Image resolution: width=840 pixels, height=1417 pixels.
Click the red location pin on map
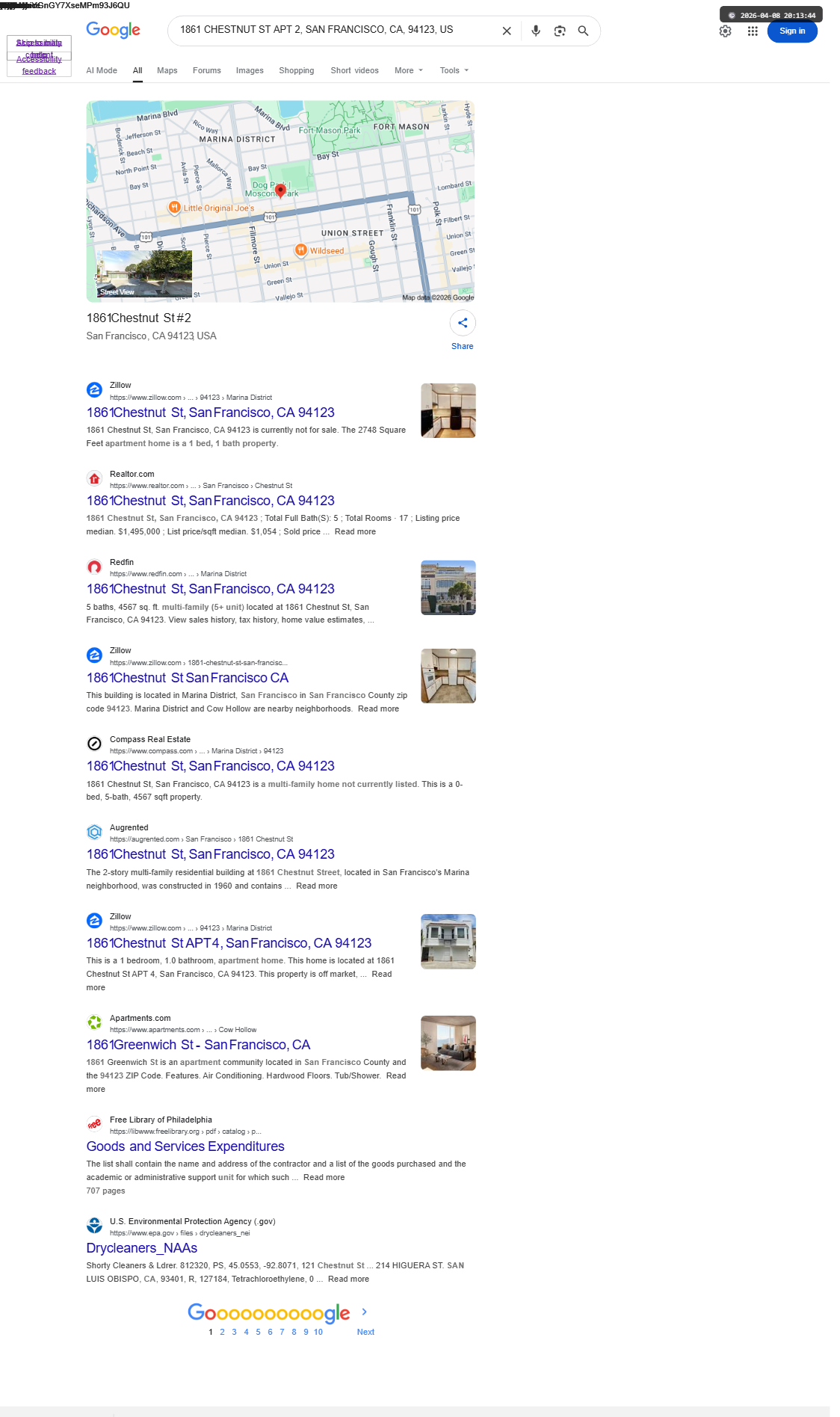pyautogui.click(x=280, y=191)
